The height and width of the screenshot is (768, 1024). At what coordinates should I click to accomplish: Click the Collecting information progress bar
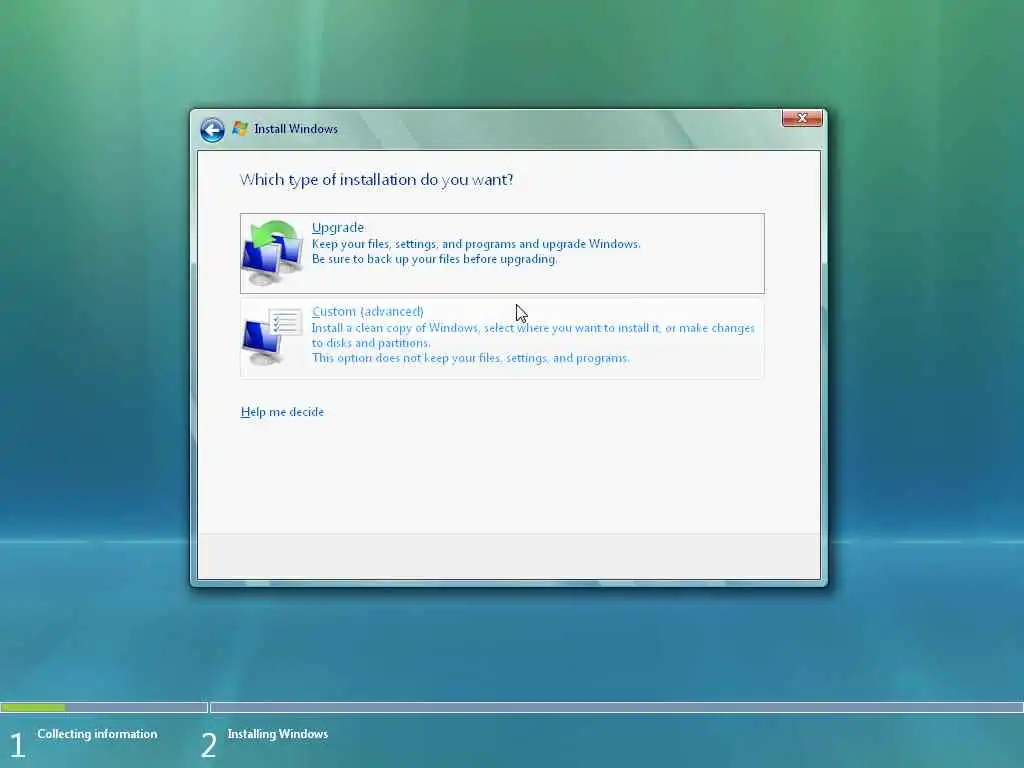point(104,707)
